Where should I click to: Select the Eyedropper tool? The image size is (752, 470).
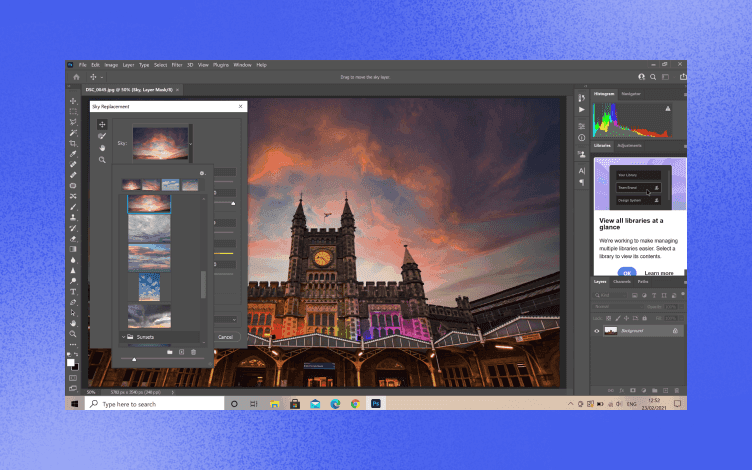tap(73, 154)
